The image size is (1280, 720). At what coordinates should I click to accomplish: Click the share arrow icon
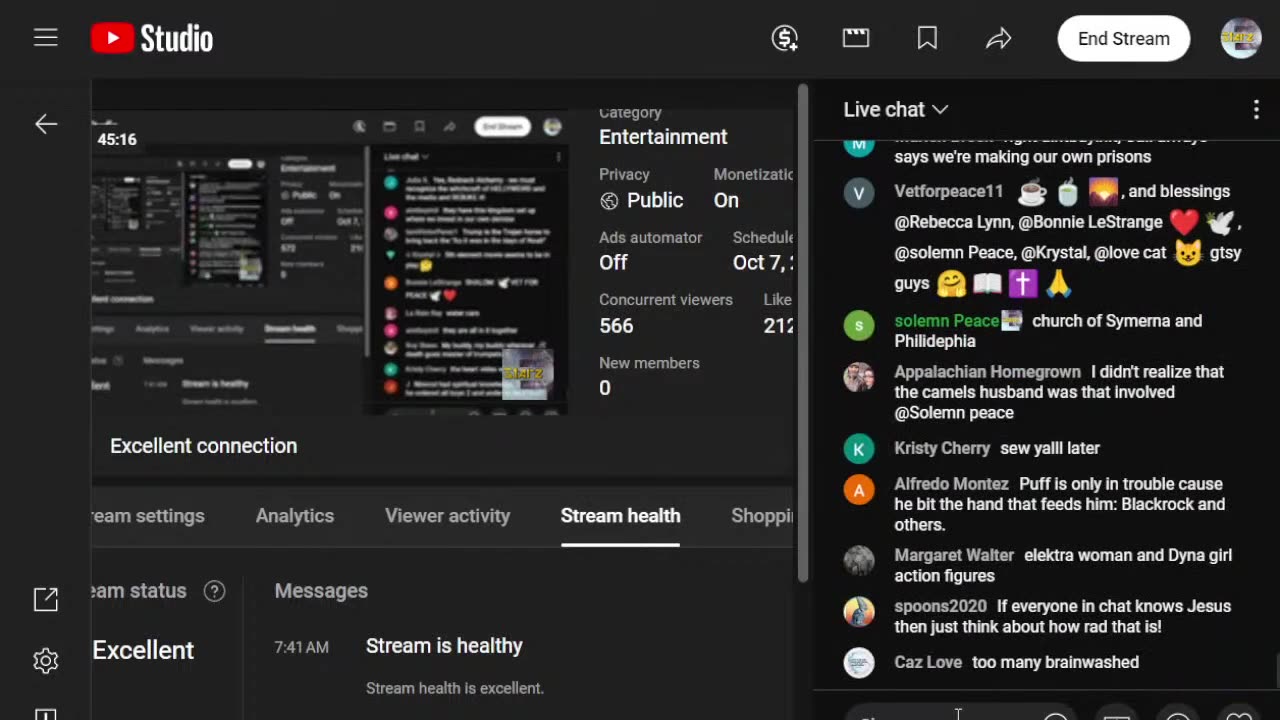point(999,38)
